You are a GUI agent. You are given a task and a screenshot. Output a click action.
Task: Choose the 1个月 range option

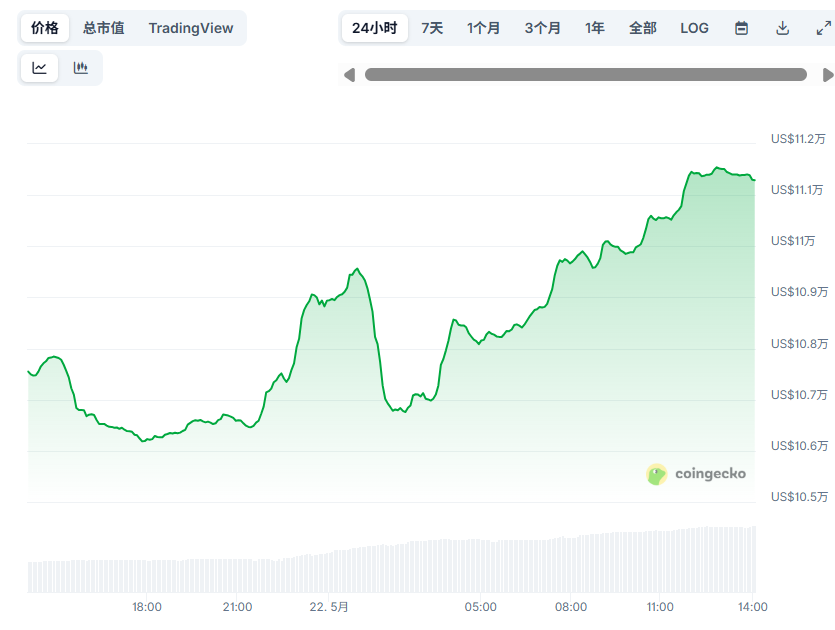[484, 28]
